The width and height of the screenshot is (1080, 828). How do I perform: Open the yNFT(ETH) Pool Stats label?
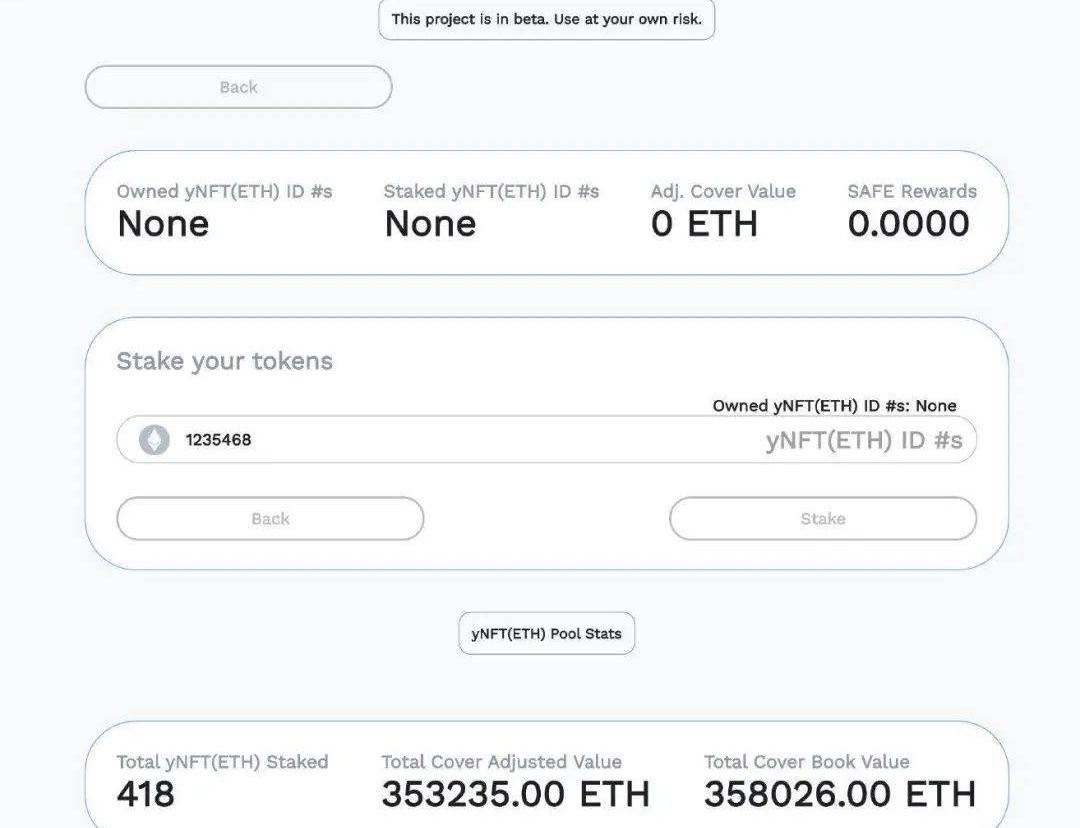point(546,634)
